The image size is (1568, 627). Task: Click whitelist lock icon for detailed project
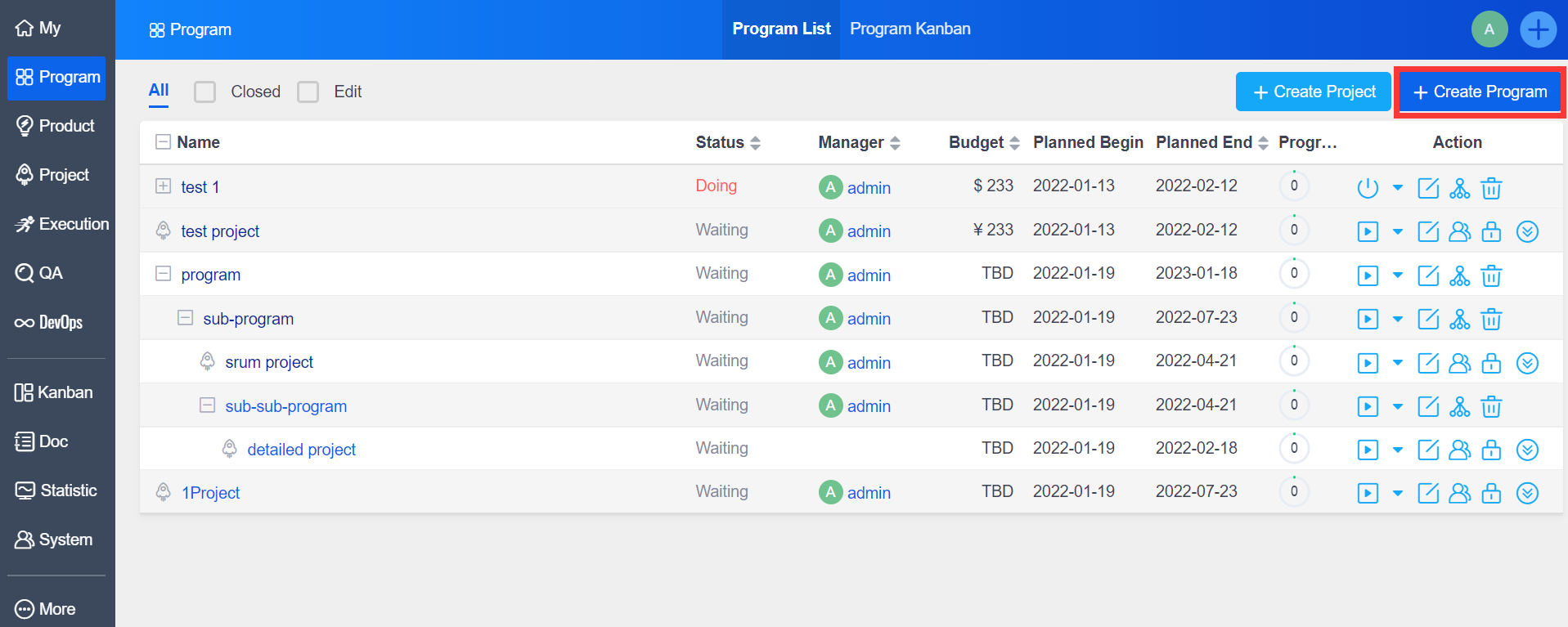(x=1490, y=450)
